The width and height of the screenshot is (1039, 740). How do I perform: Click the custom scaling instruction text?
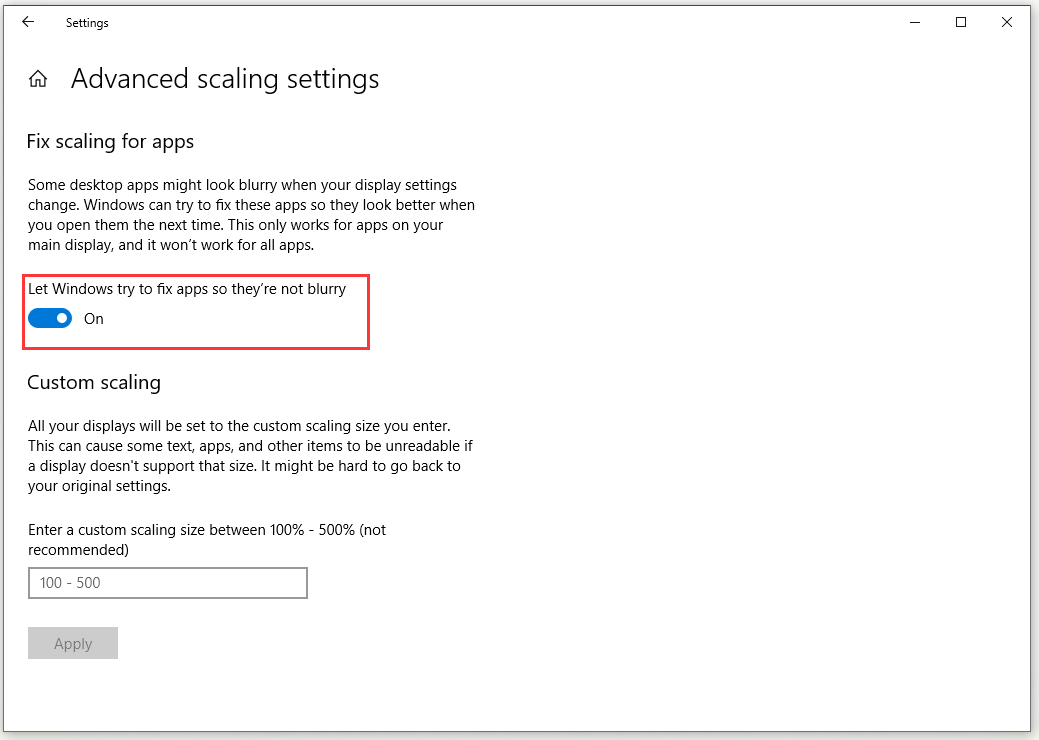click(207, 539)
